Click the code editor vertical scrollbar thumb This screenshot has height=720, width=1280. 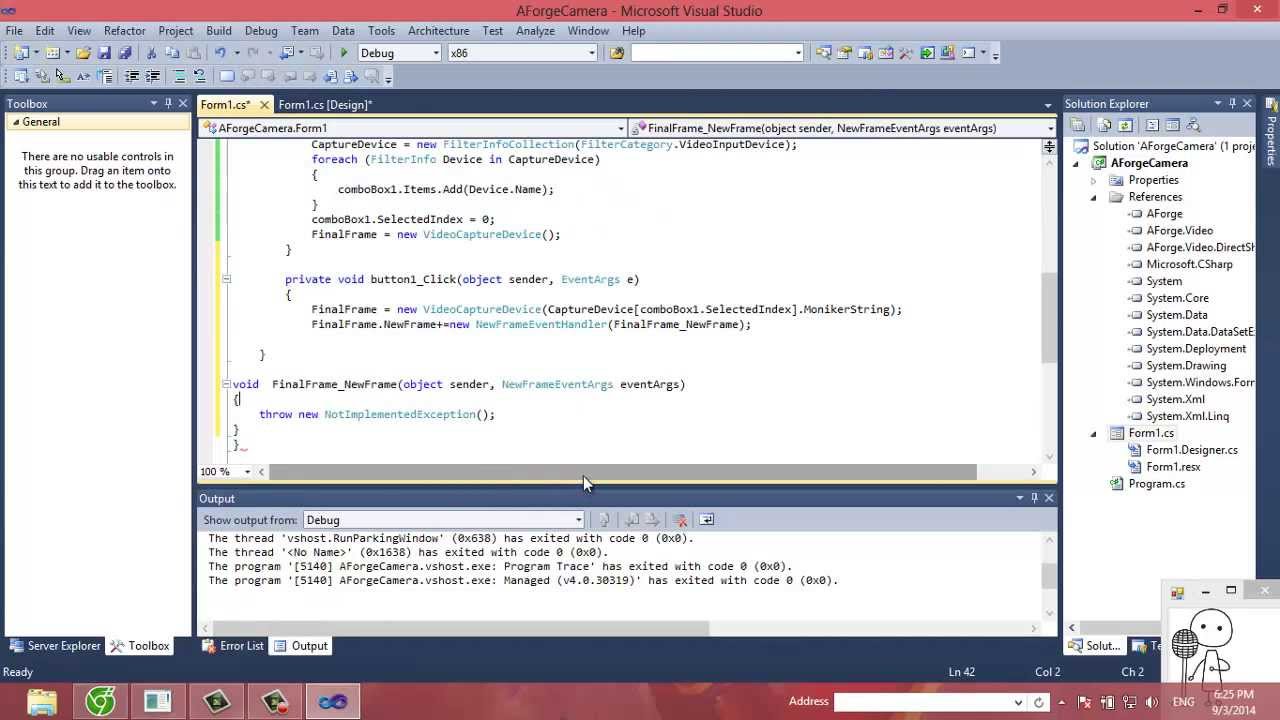pos(1049,317)
